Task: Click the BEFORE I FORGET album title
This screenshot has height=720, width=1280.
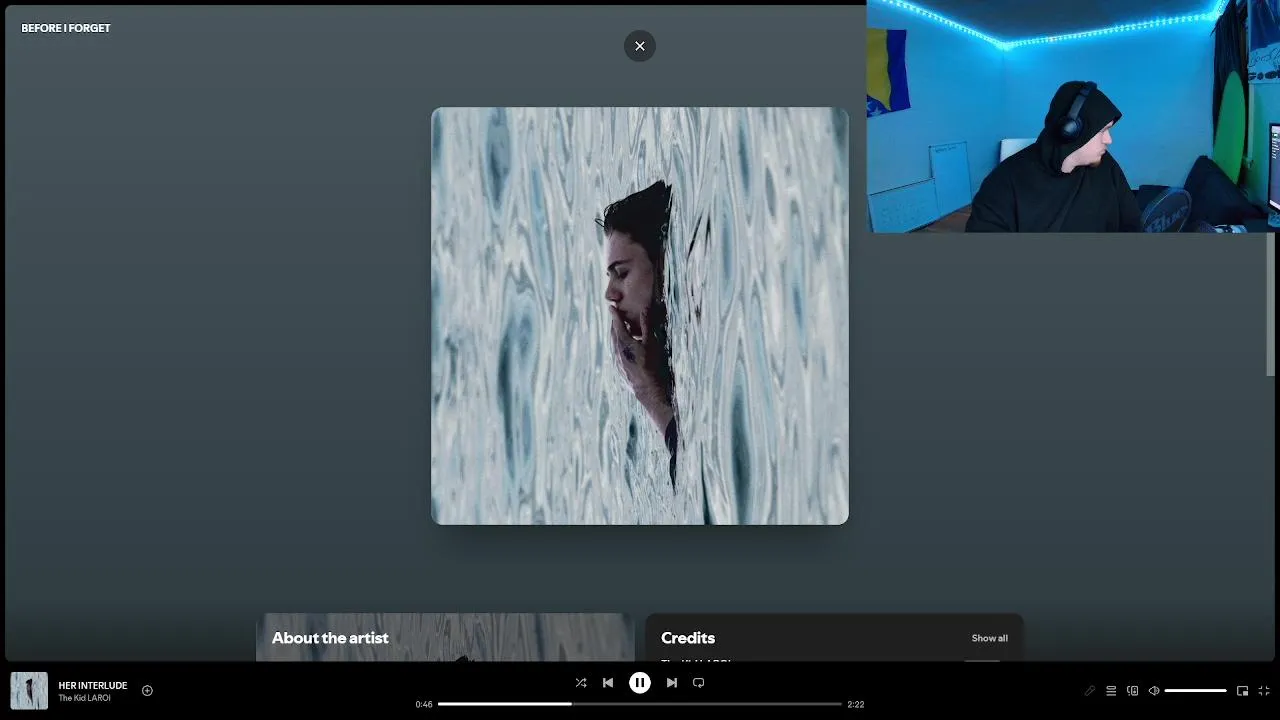Action: click(66, 28)
